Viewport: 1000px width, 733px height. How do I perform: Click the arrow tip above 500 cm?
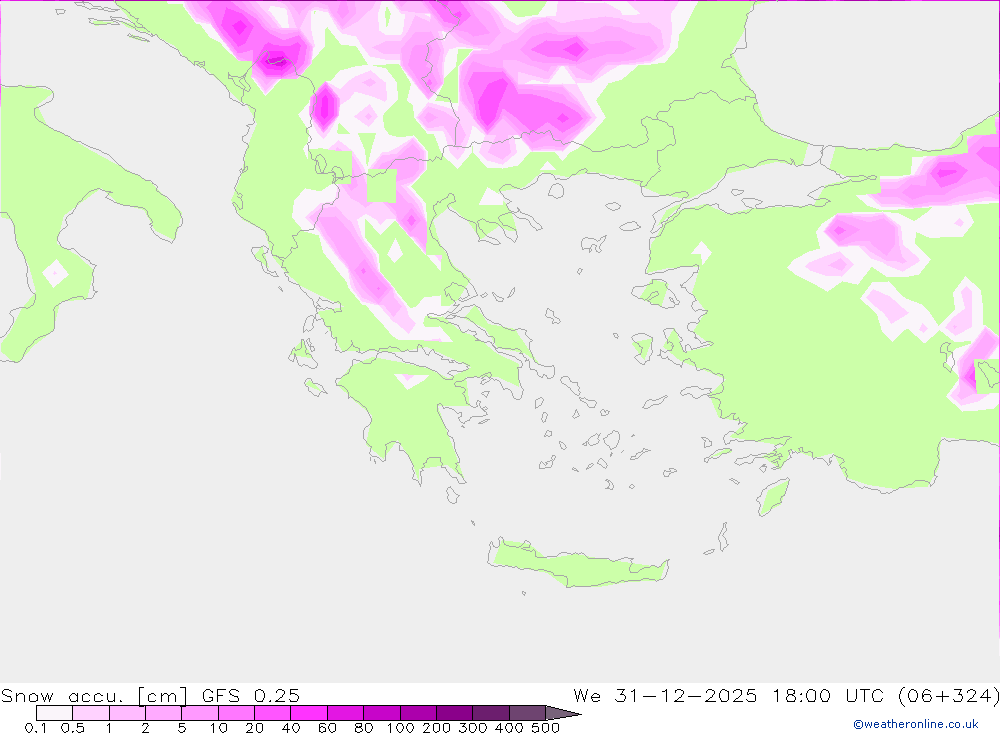(x=564, y=713)
